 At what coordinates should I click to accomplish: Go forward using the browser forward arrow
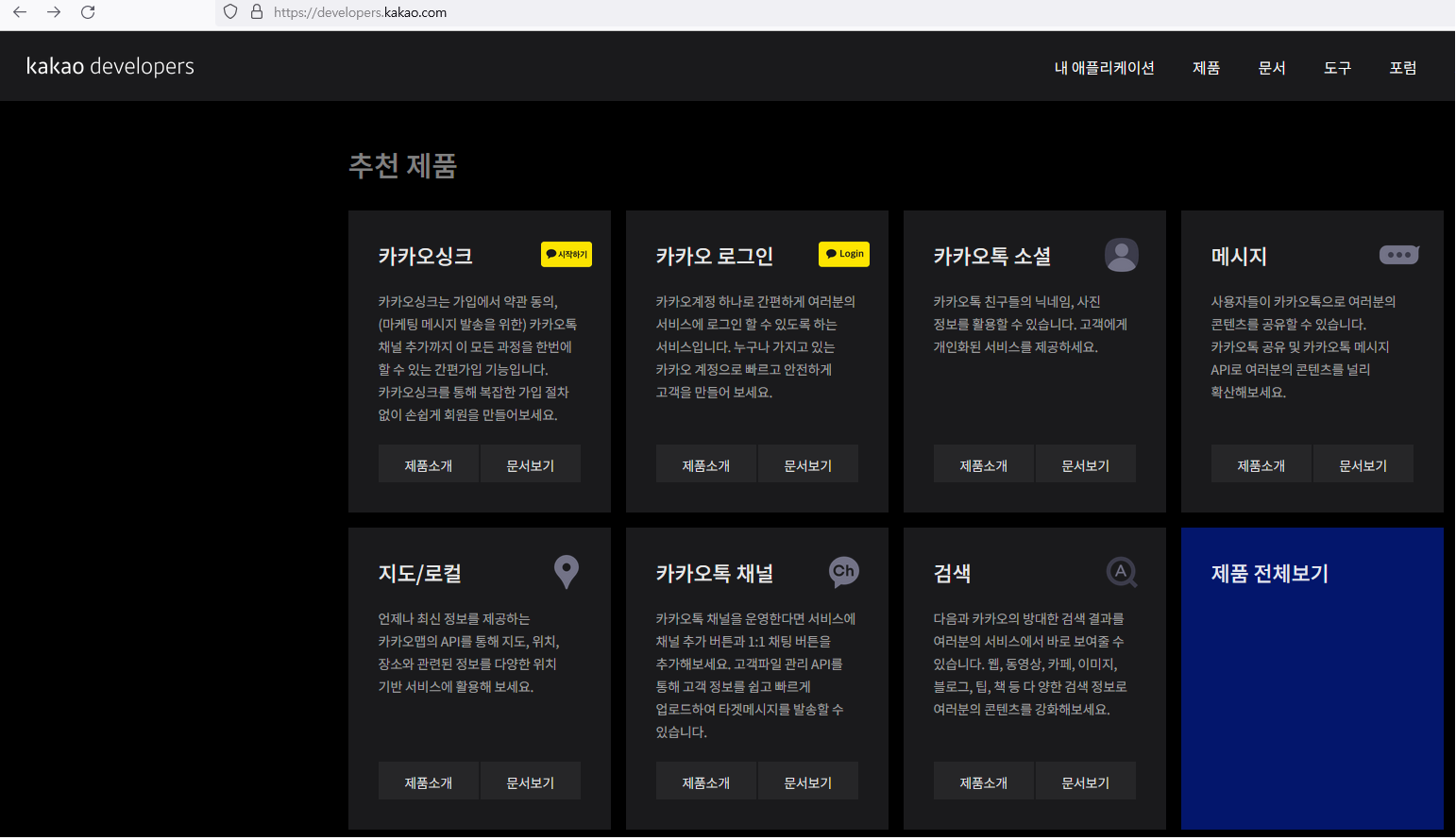point(54,12)
